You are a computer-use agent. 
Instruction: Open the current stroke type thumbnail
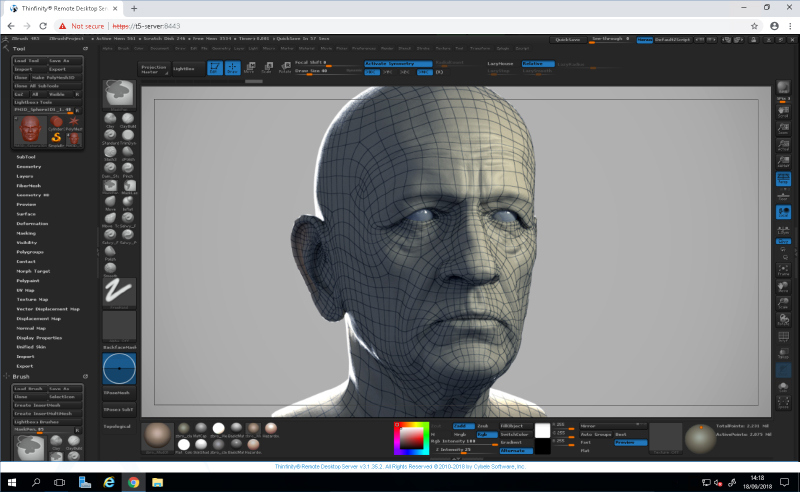pyautogui.click(x=119, y=292)
